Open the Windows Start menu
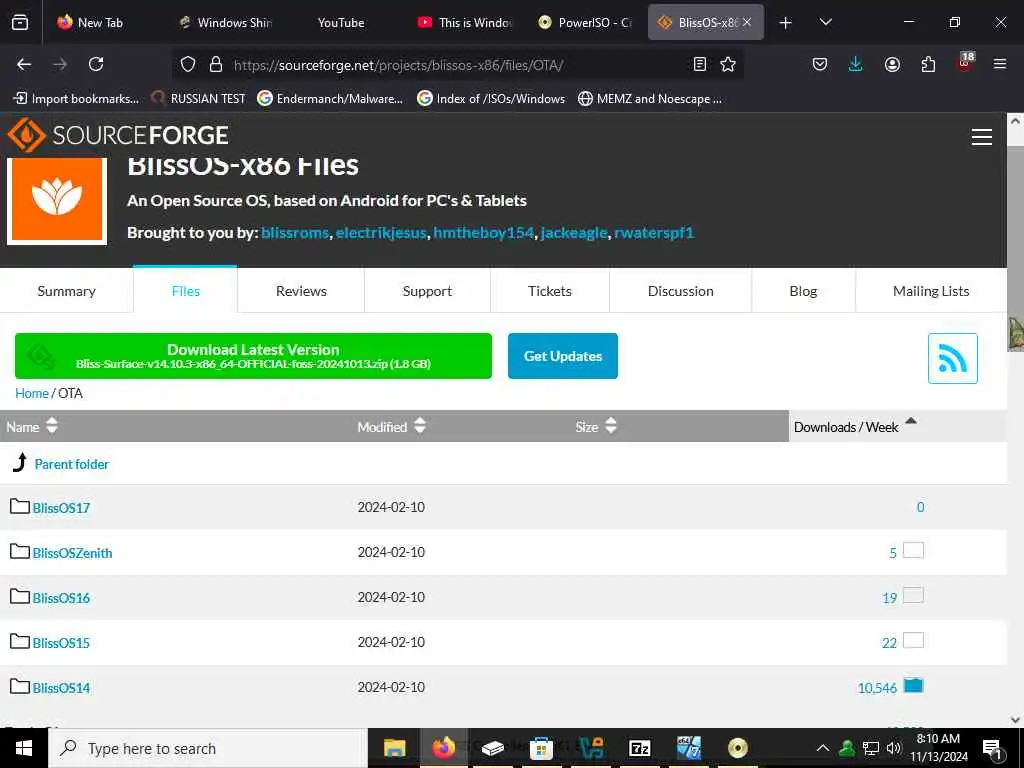 [x=24, y=748]
